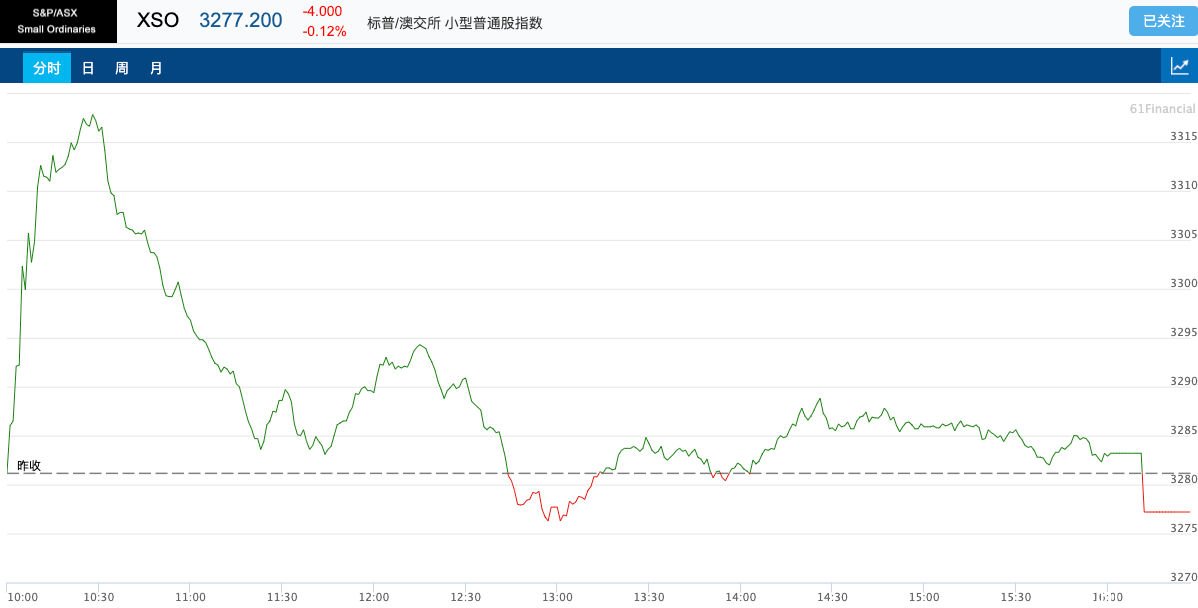The width and height of the screenshot is (1198, 608).
Task: Click the 3270 price axis label
Action: click(x=1183, y=577)
